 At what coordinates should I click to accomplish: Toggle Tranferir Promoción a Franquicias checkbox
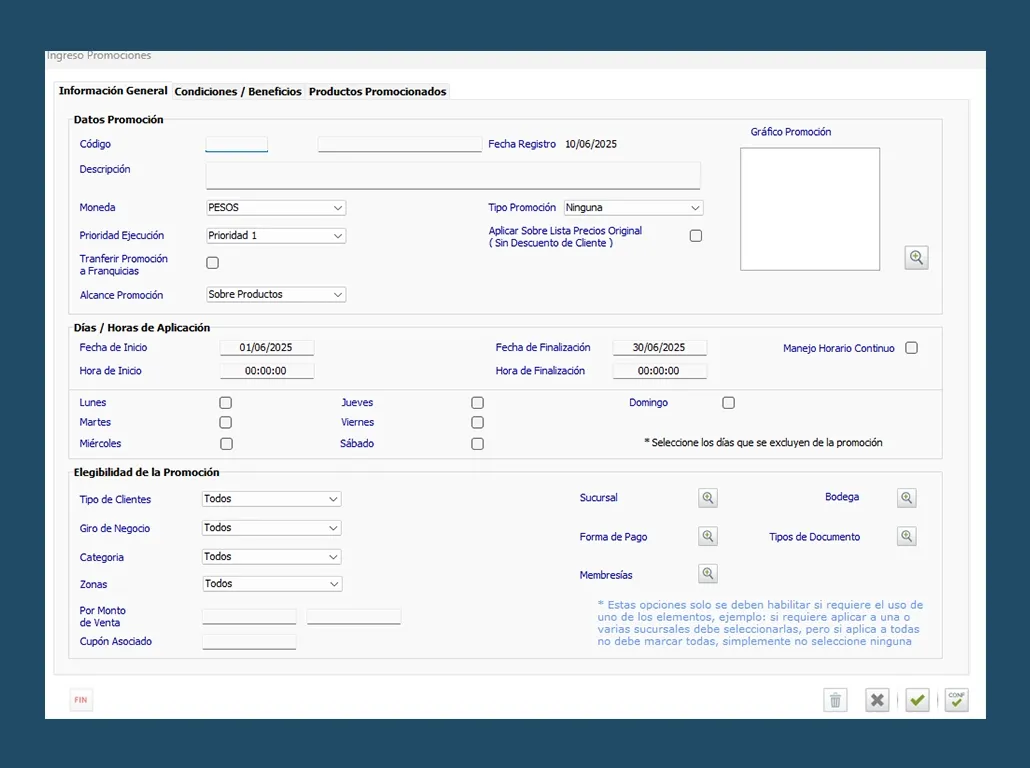tap(212, 263)
